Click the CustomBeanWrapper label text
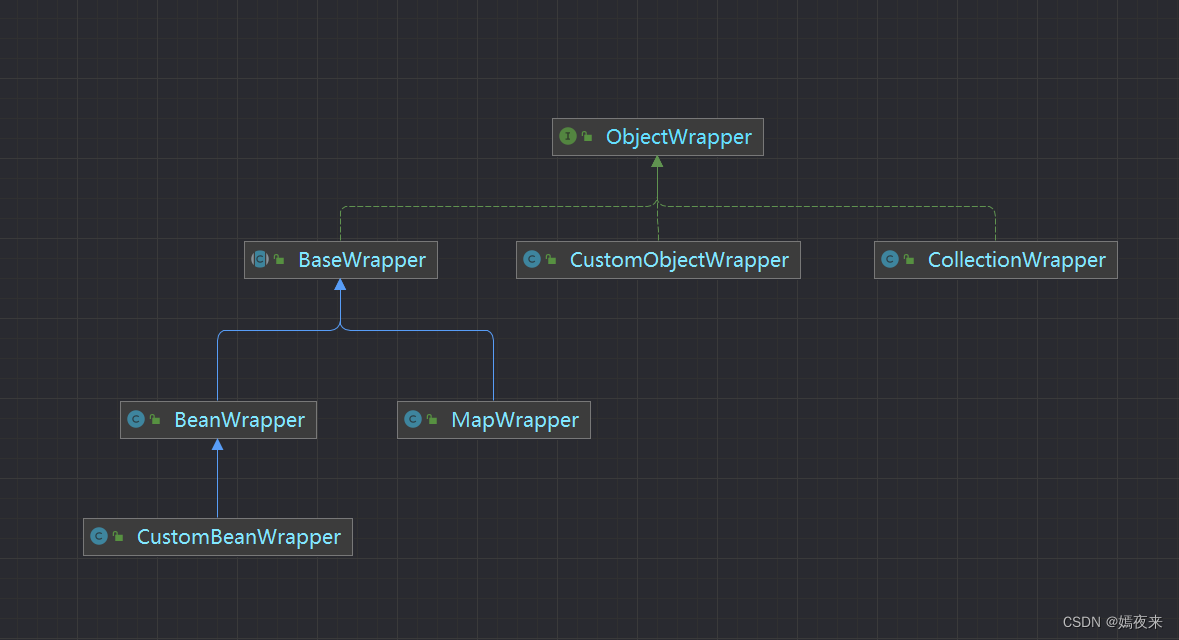The height and width of the screenshot is (640, 1179). (x=238, y=537)
